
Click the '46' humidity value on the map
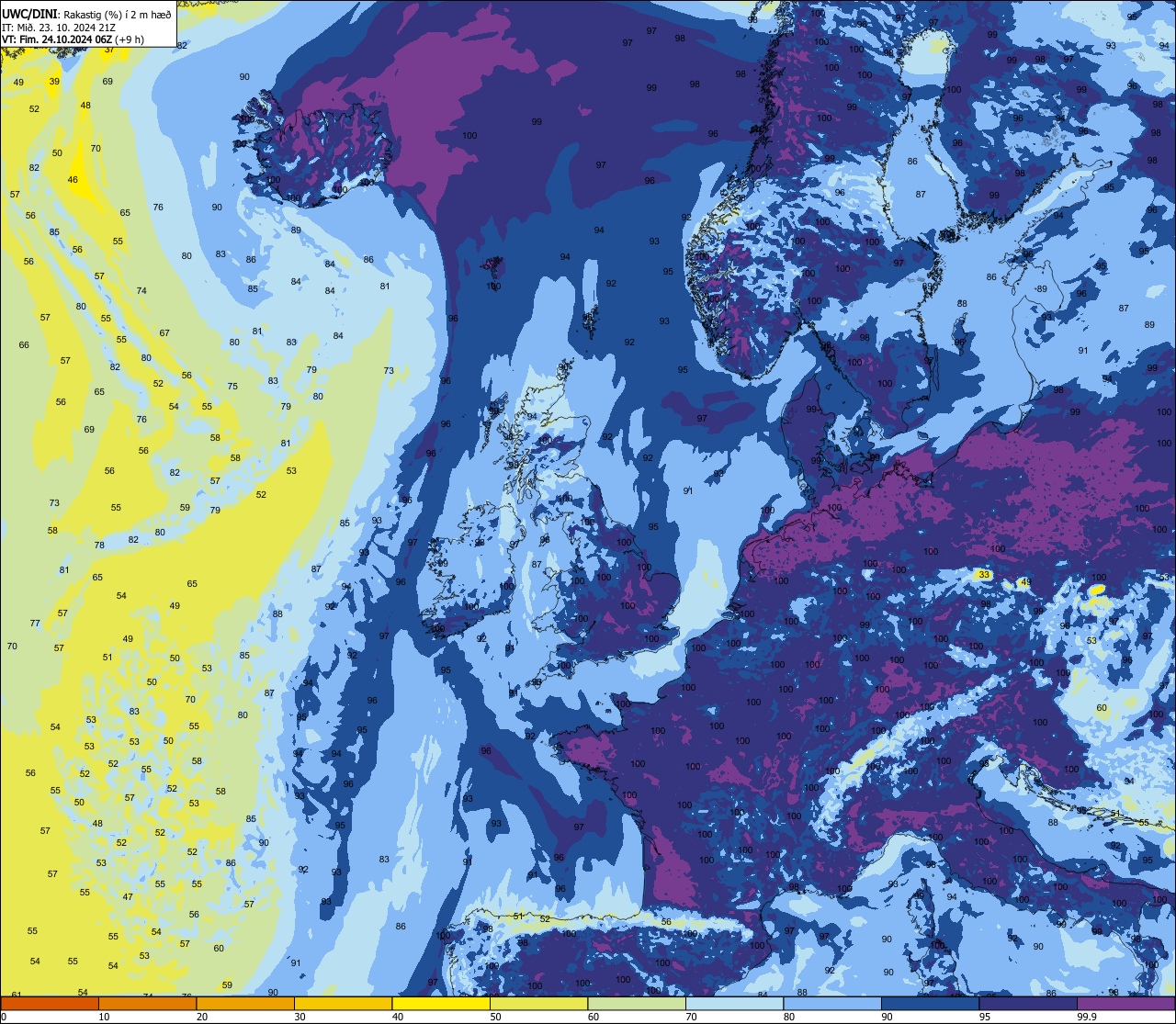[x=73, y=180]
